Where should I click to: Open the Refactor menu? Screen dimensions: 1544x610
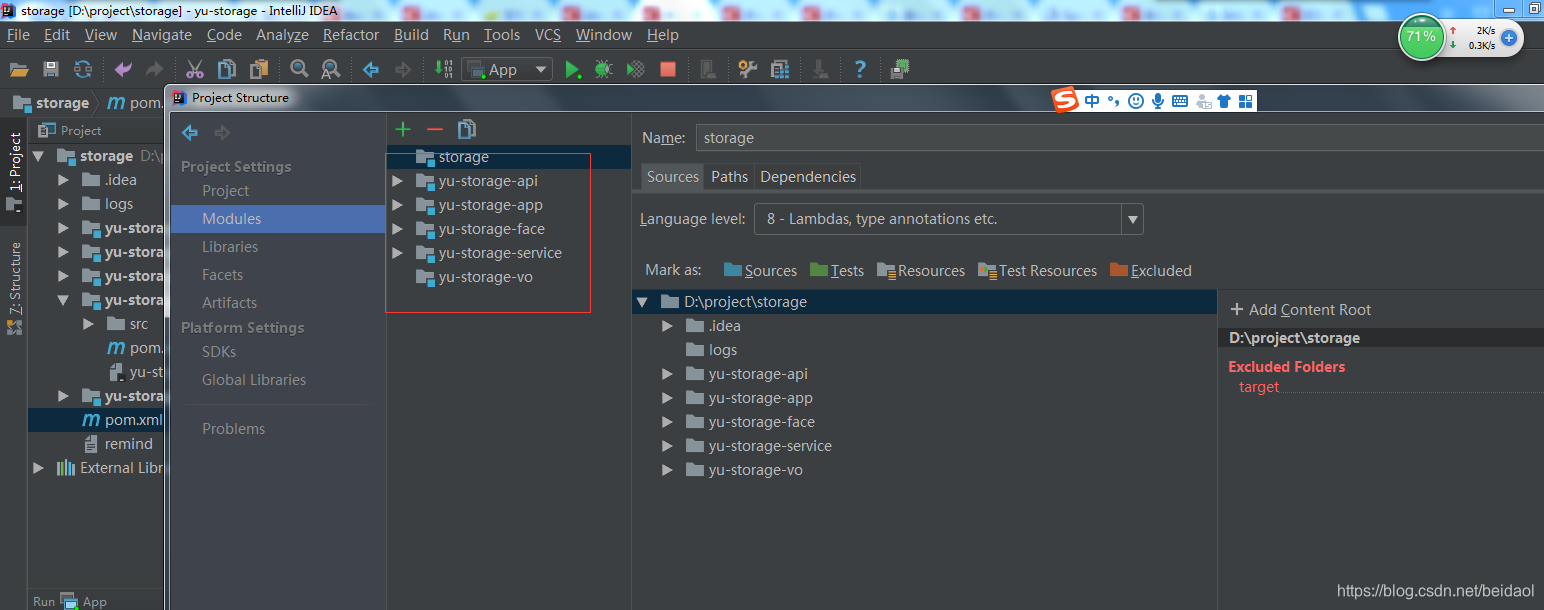coord(351,35)
